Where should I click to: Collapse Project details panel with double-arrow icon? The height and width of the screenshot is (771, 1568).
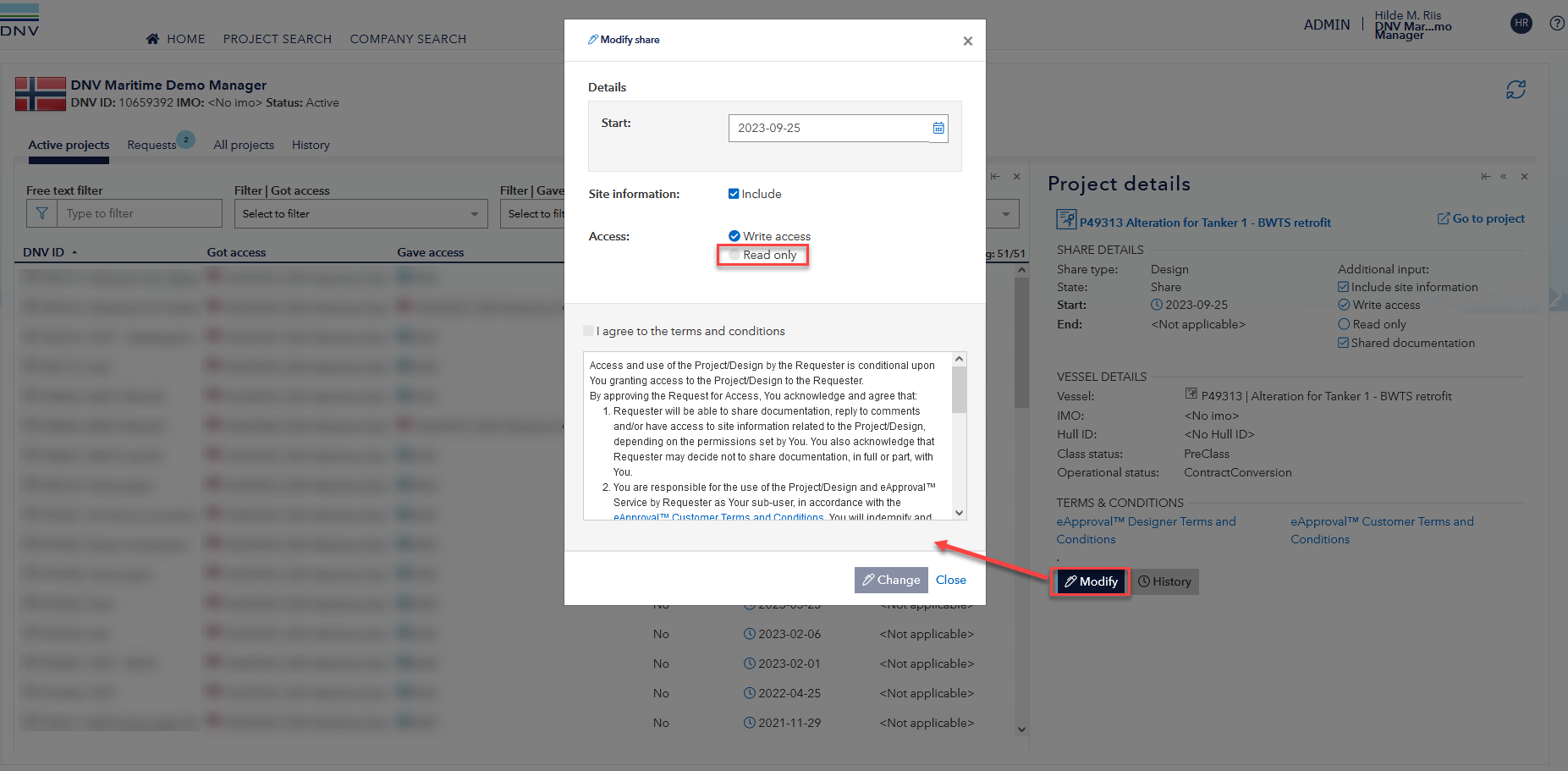click(x=1504, y=177)
